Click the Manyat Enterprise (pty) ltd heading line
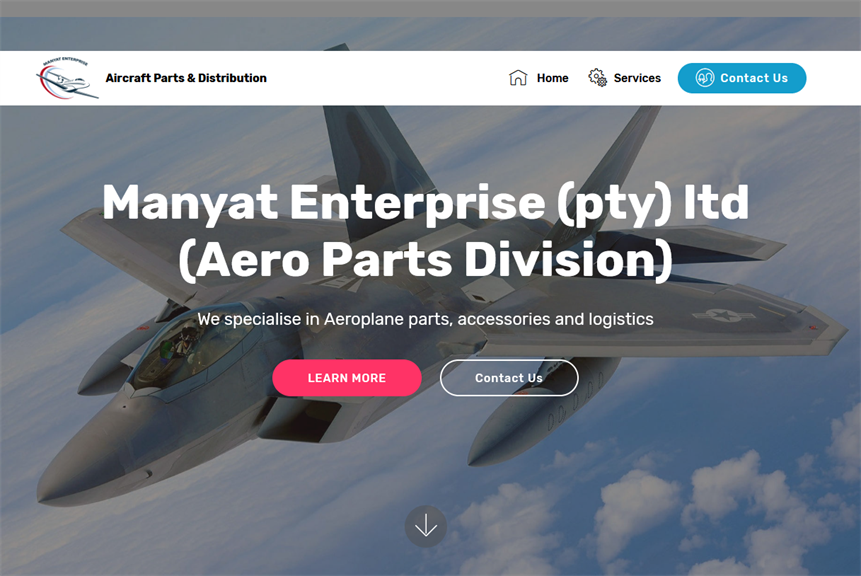 coord(426,203)
